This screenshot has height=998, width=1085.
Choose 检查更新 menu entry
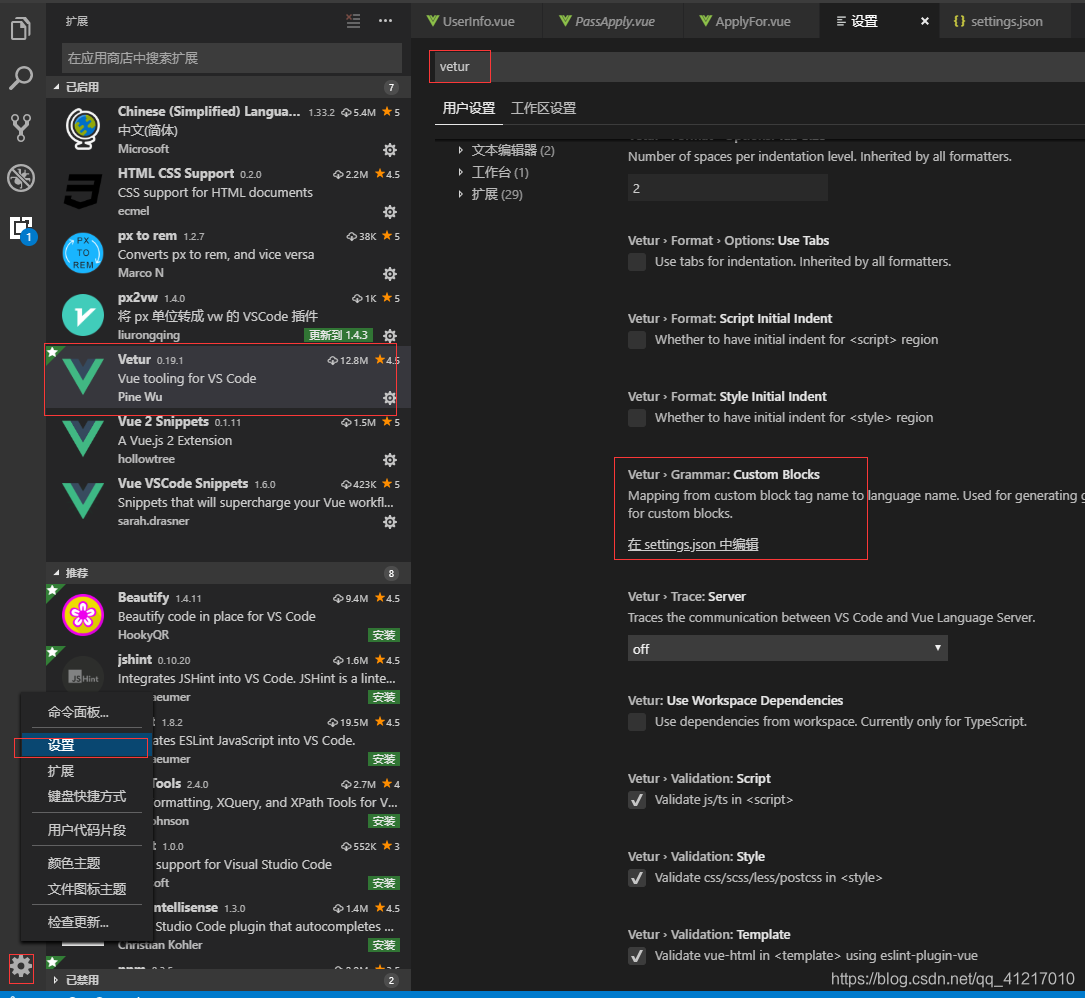pos(86,922)
